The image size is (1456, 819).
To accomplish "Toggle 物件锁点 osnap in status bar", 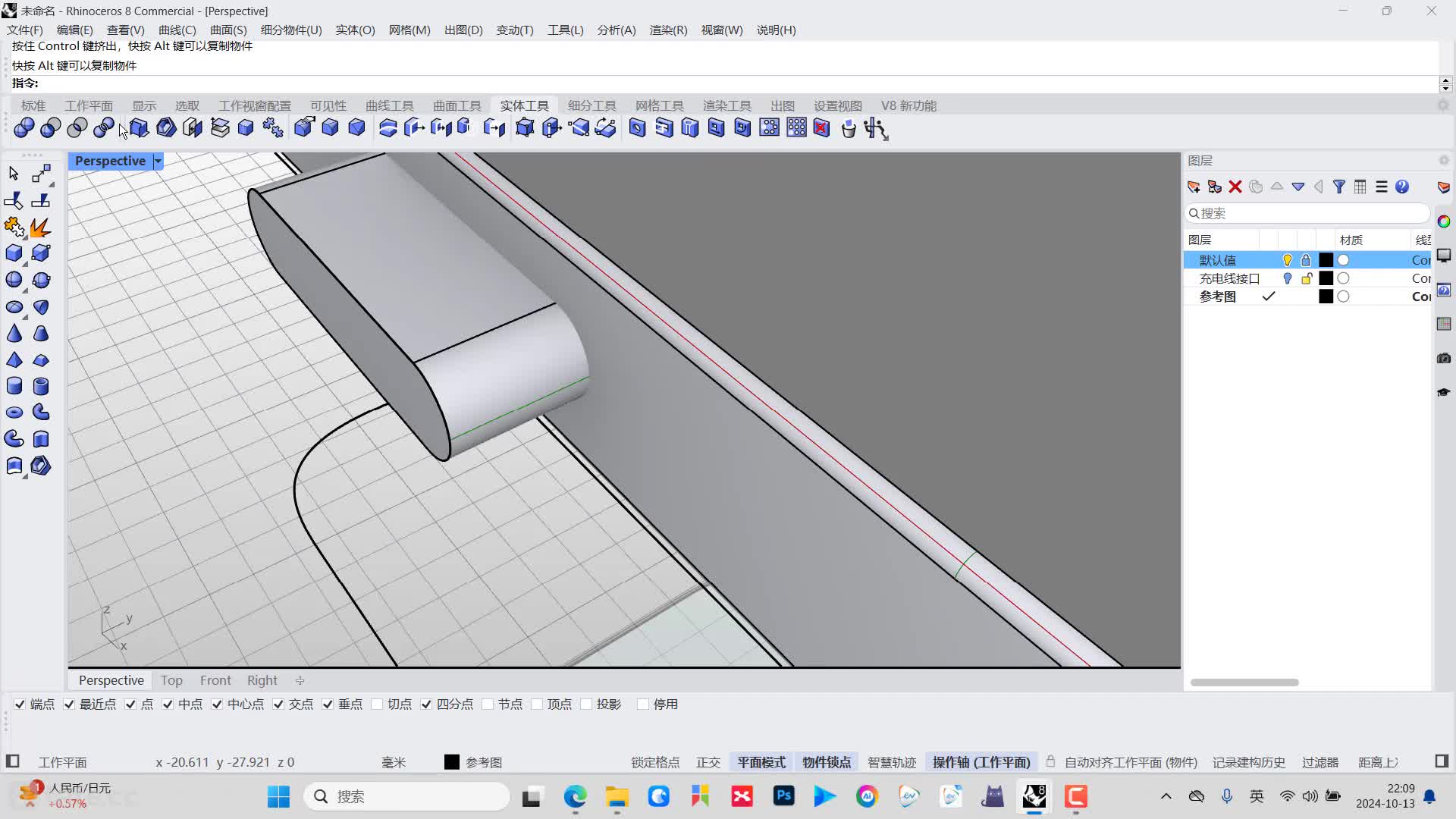I will coord(827,762).
